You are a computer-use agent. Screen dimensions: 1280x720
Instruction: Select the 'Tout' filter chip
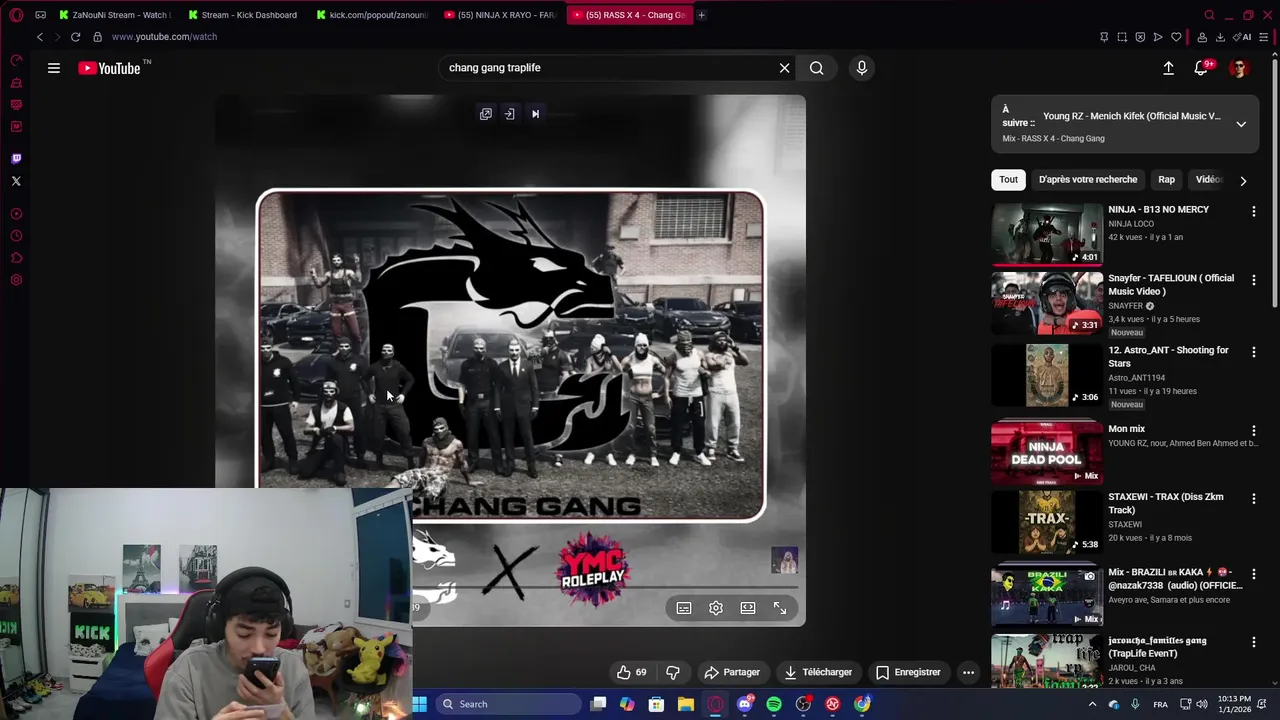(1008, 180)
